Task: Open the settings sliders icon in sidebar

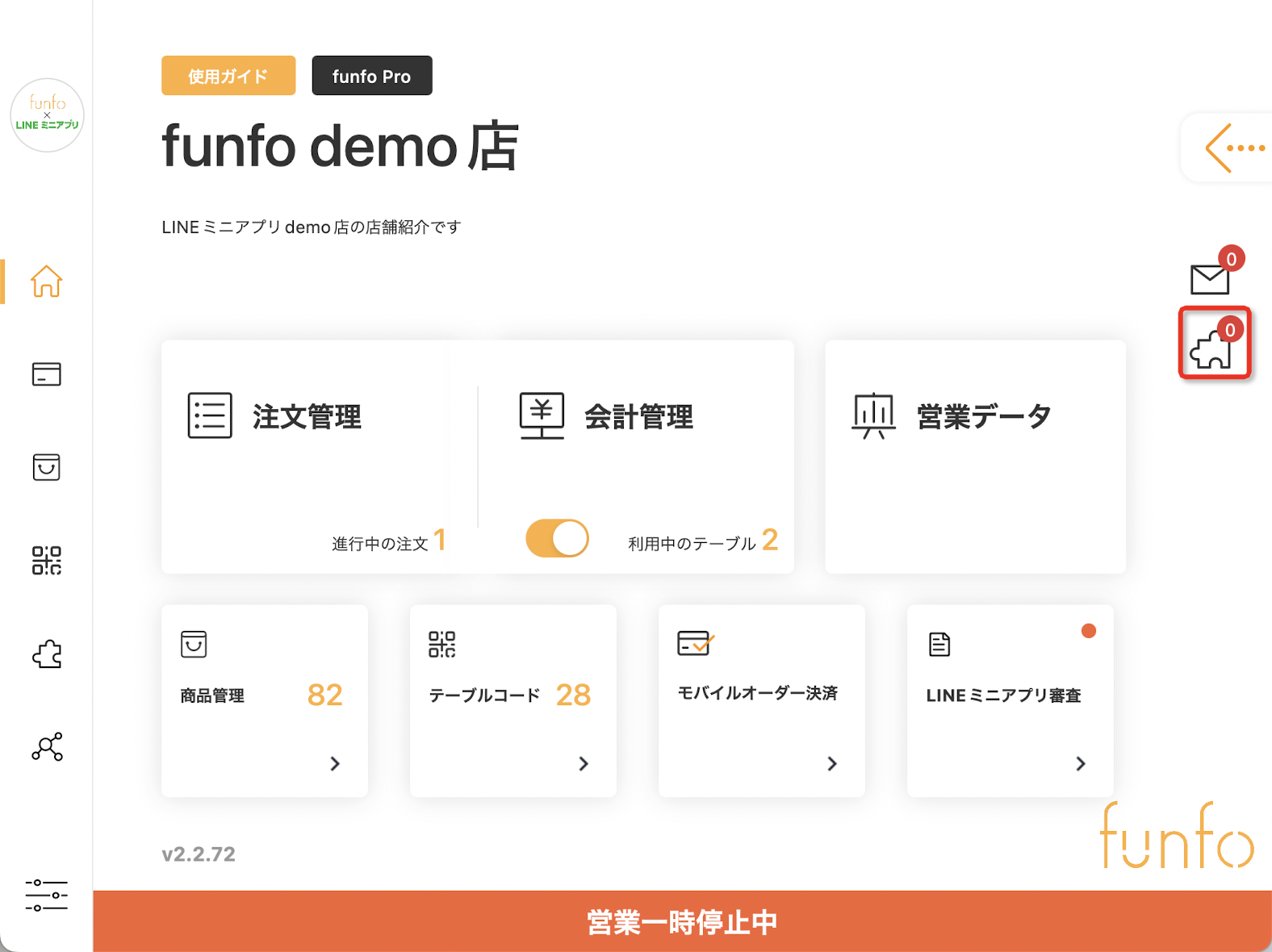Action: click(46, 896)
